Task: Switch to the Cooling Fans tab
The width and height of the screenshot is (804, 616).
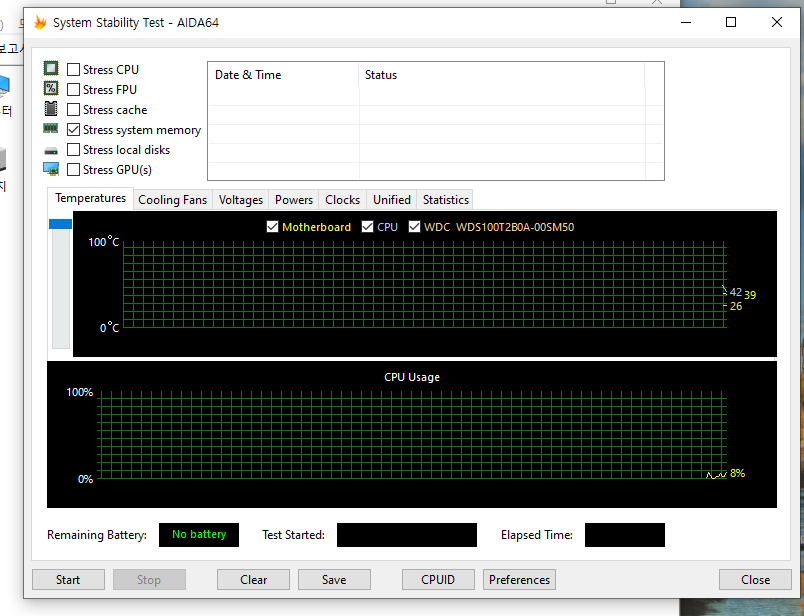Action: pos(173,200)
